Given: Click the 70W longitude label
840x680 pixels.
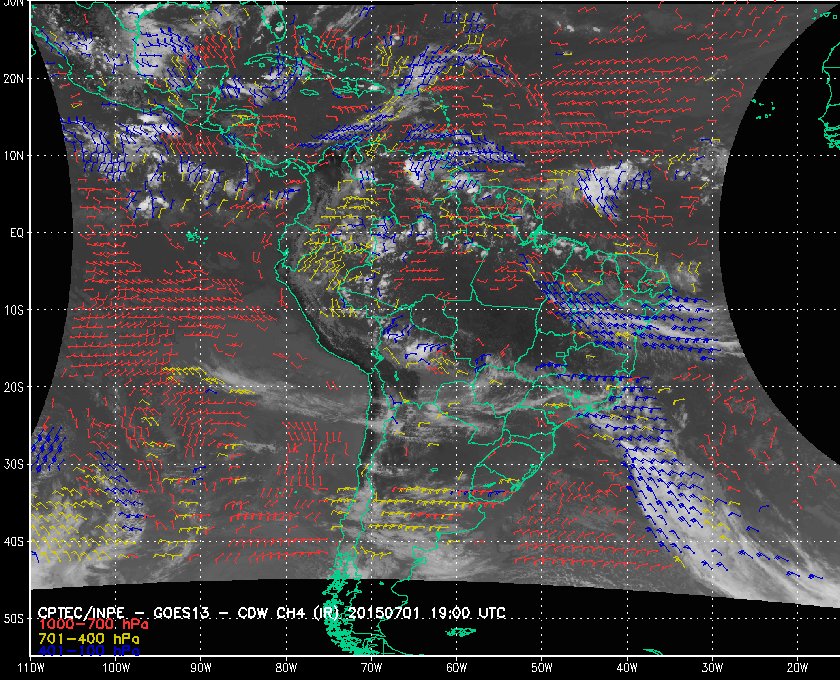Looking at the screenshot, I should click(372, 668).
